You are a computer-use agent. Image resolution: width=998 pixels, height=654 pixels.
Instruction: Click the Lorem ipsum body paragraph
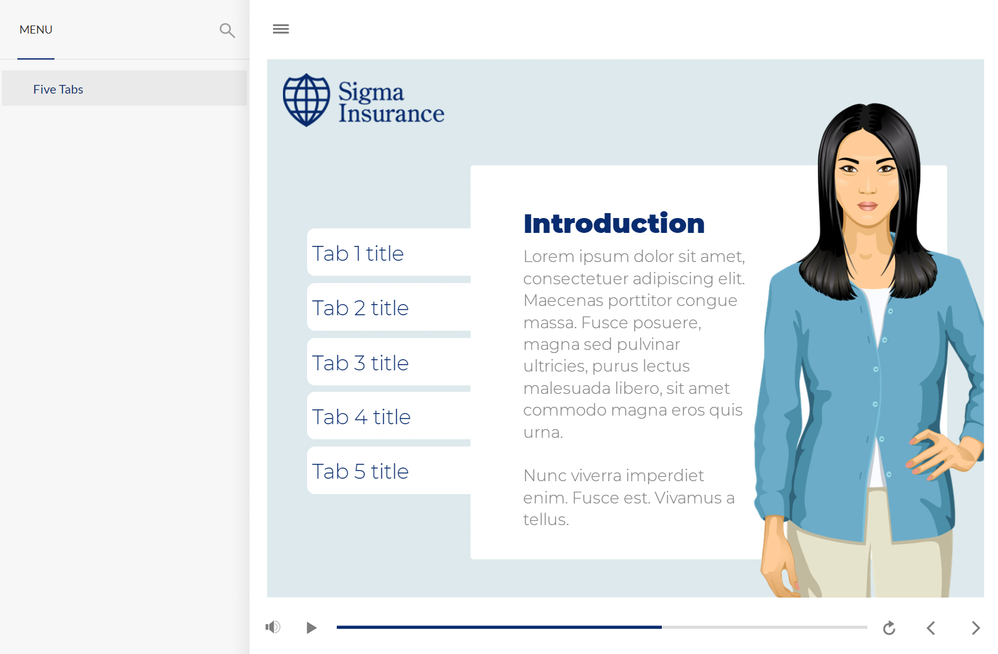(x=633, y=344)
